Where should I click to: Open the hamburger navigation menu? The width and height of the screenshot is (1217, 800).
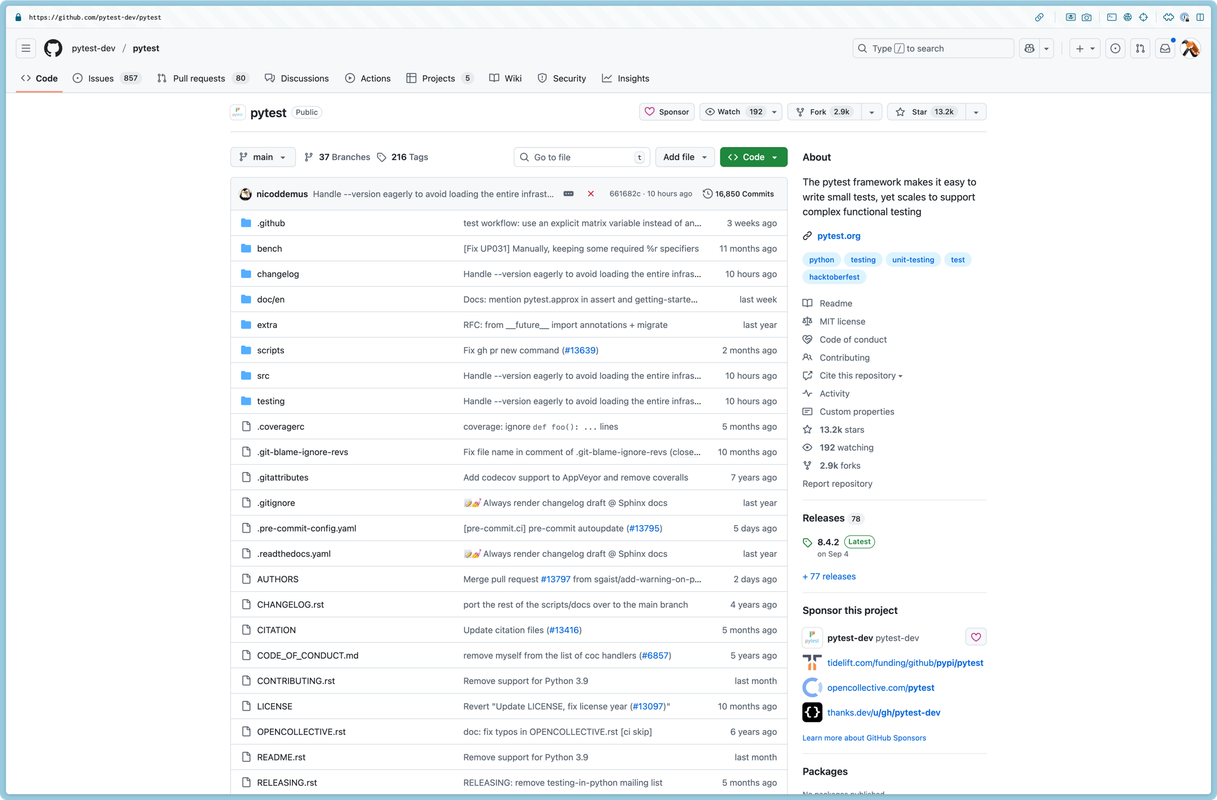pos(26,48)
